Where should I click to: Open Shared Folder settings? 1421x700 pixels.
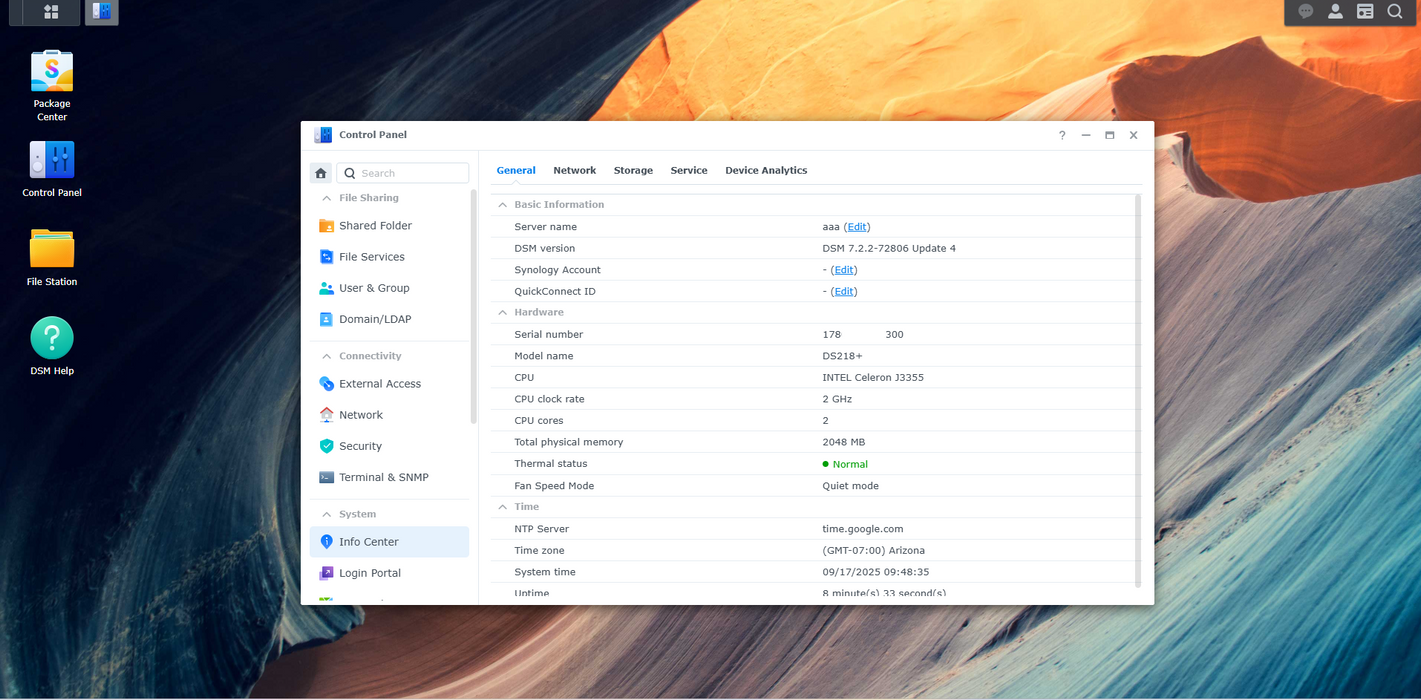[389, 226]
